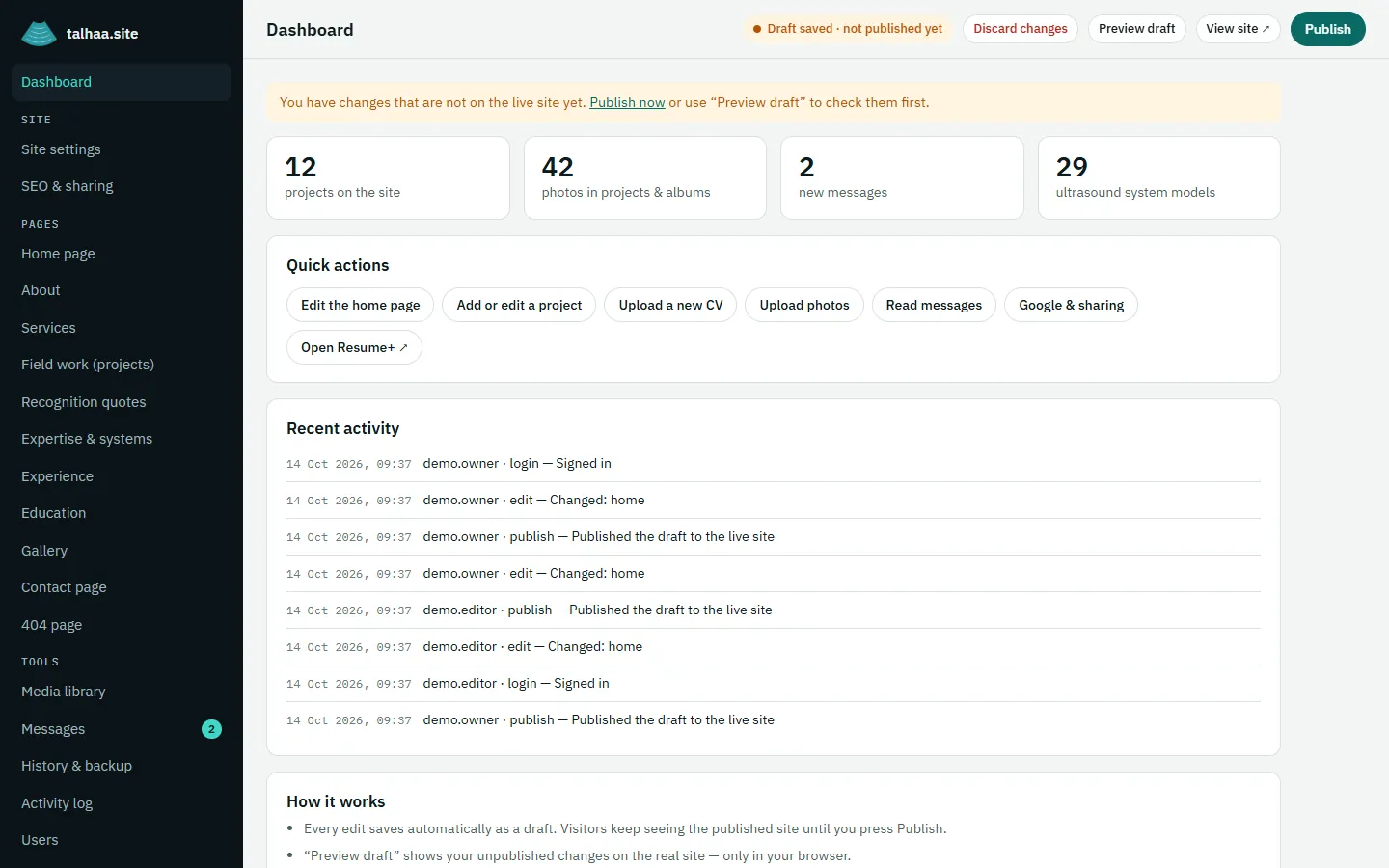The image size is (1389, 868).
Task: Open Expertise & systems
Action: coord(122,439)
